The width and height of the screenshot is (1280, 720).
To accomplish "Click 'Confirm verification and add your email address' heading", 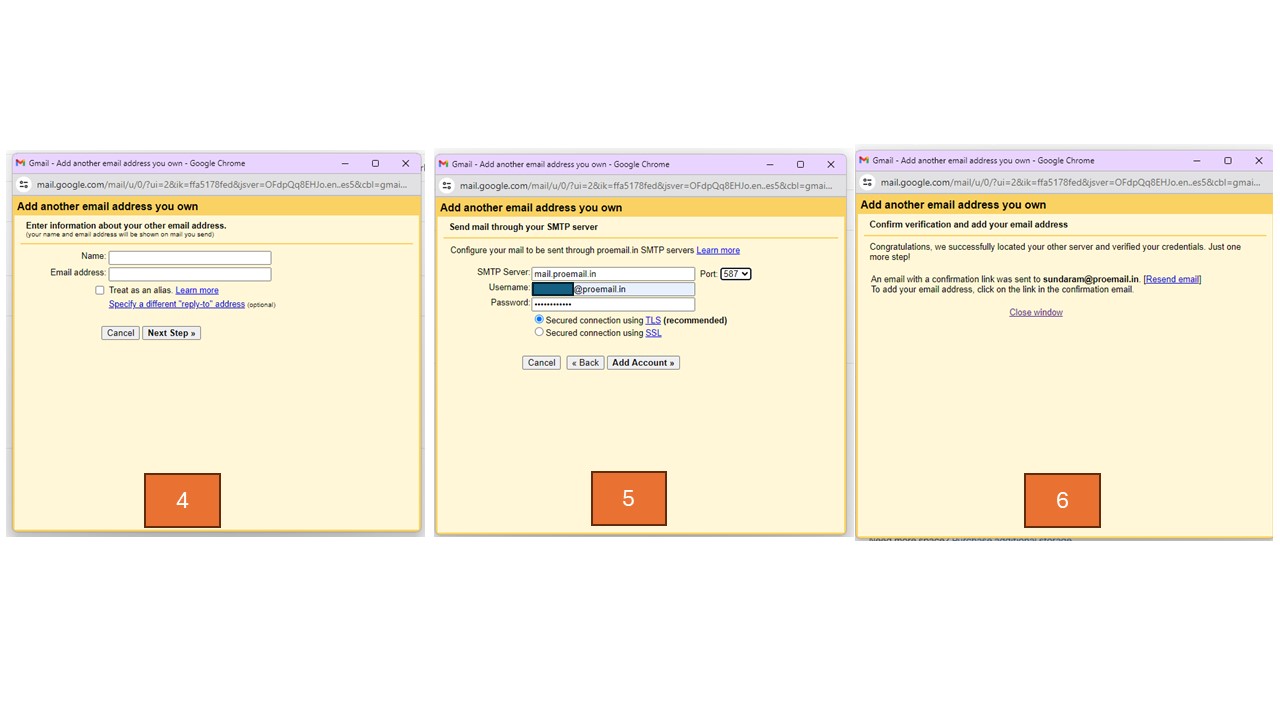I will tap(969, 225).
